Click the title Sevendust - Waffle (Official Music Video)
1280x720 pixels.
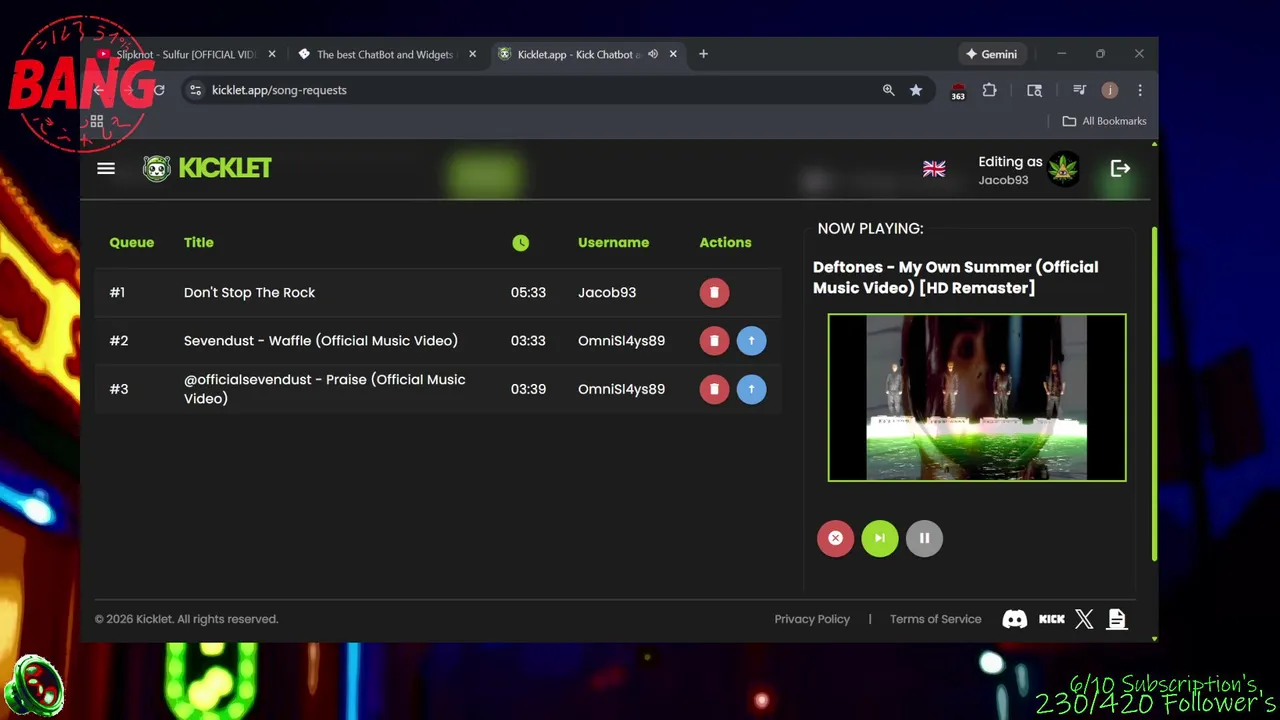[321, 341]
